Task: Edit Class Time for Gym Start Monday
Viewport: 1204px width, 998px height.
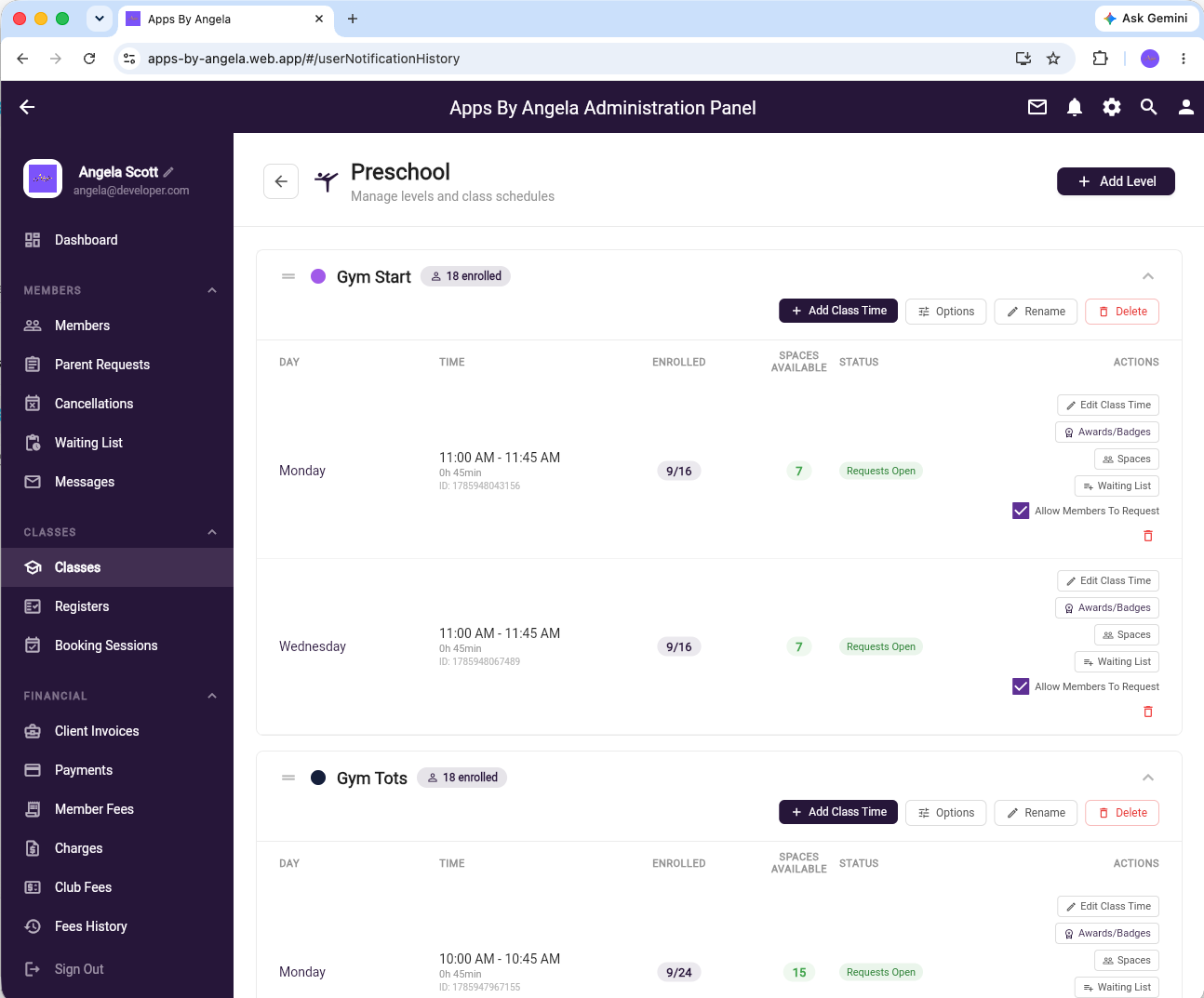Action: tap(1108, 405)
